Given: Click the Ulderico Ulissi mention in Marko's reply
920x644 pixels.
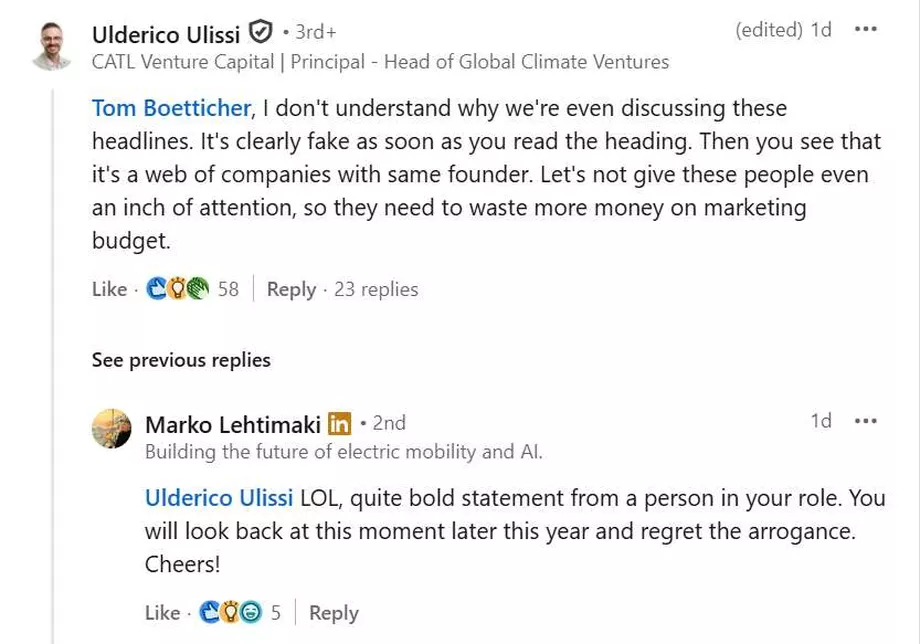Looking at the screenshot, I should click(x=218, y=497).
